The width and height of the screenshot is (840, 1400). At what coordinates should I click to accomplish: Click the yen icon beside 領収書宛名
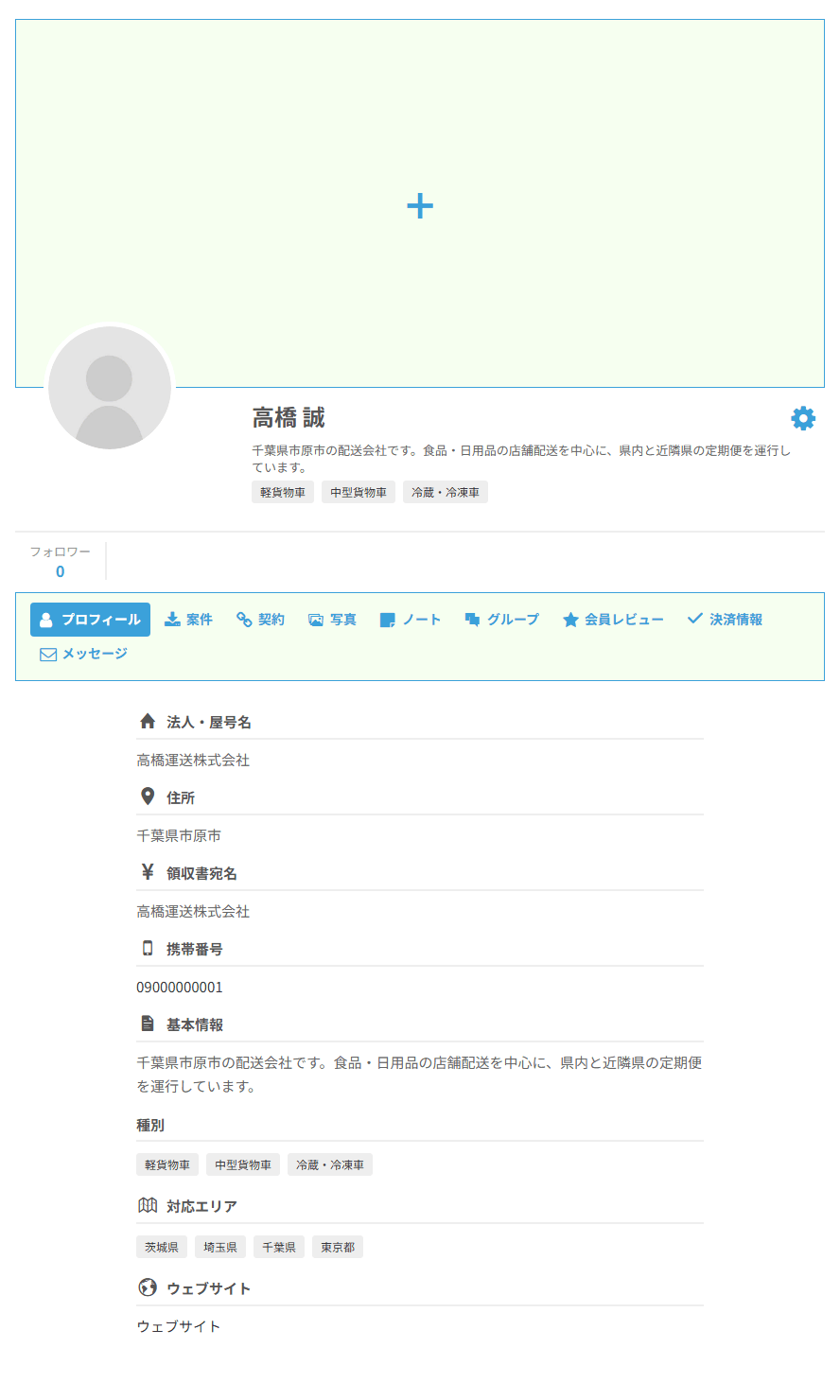click(148, 872)
